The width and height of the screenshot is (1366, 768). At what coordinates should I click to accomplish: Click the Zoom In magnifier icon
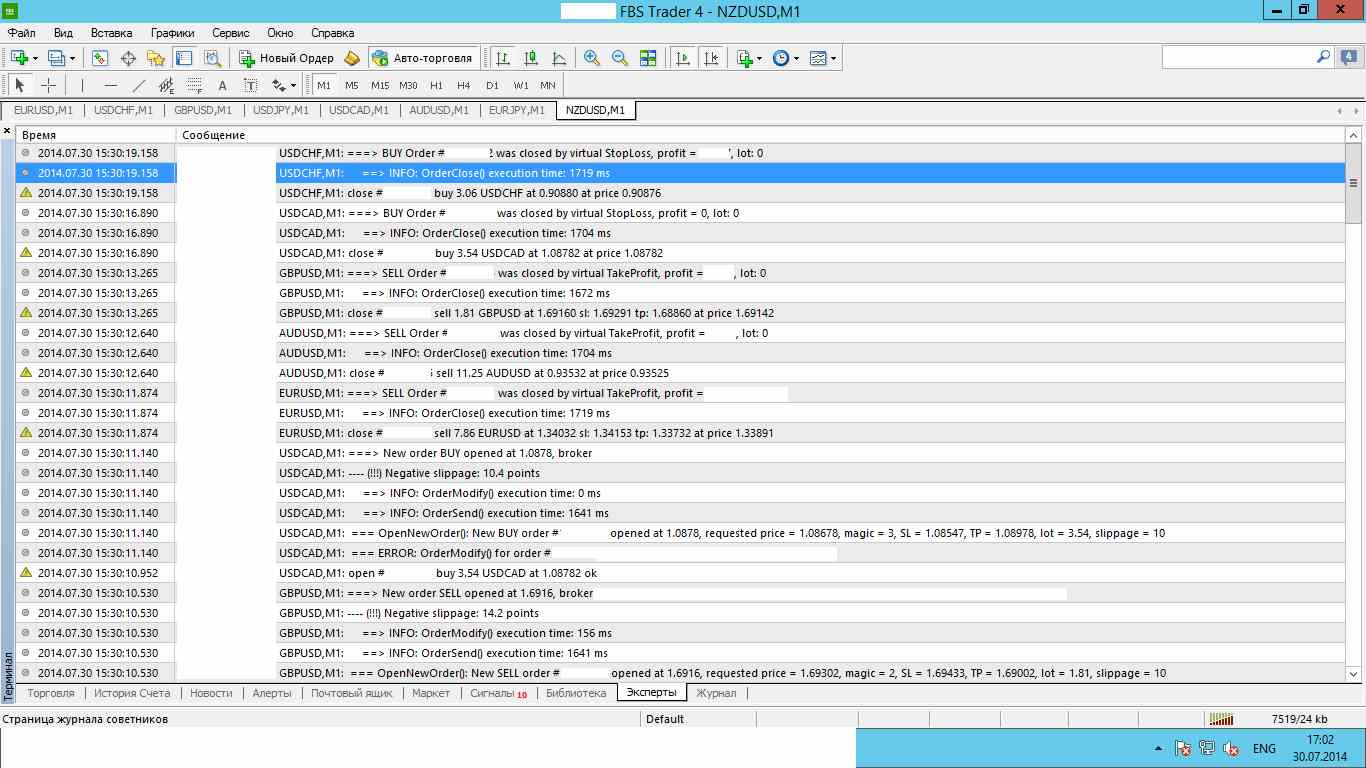[x=592, y=58]
